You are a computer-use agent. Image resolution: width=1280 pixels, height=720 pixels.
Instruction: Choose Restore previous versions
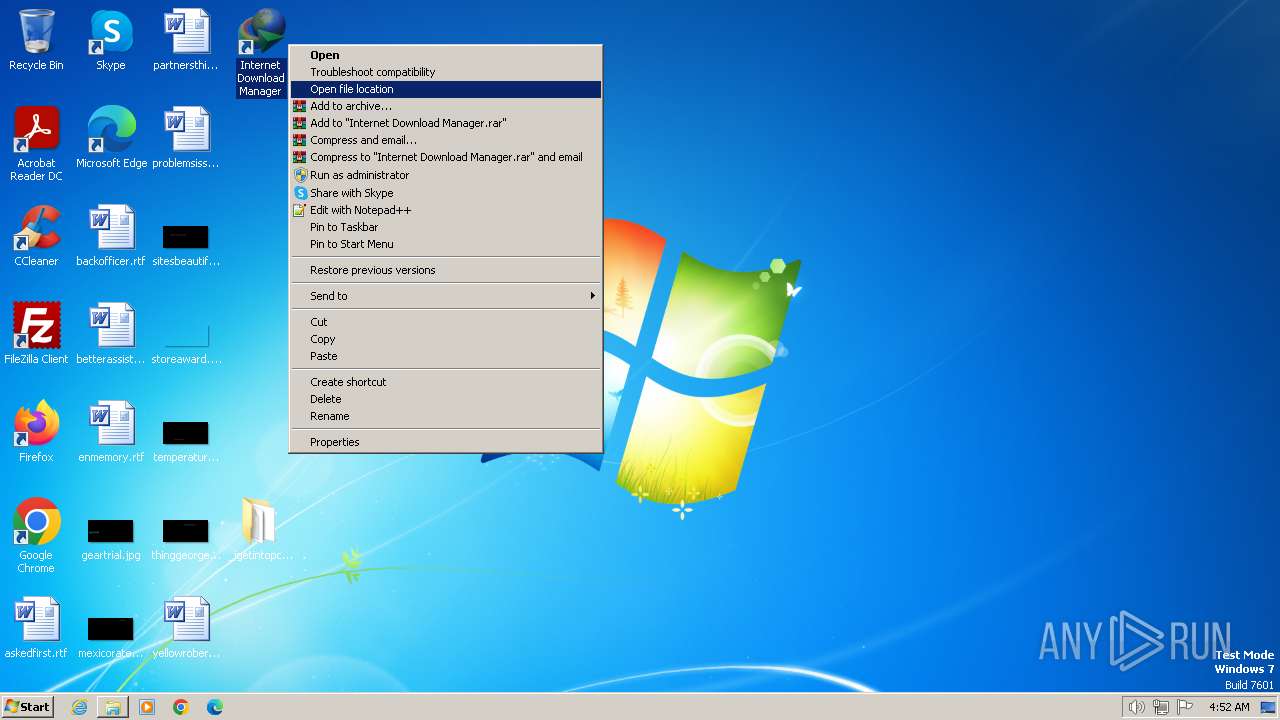pos(446,270)
